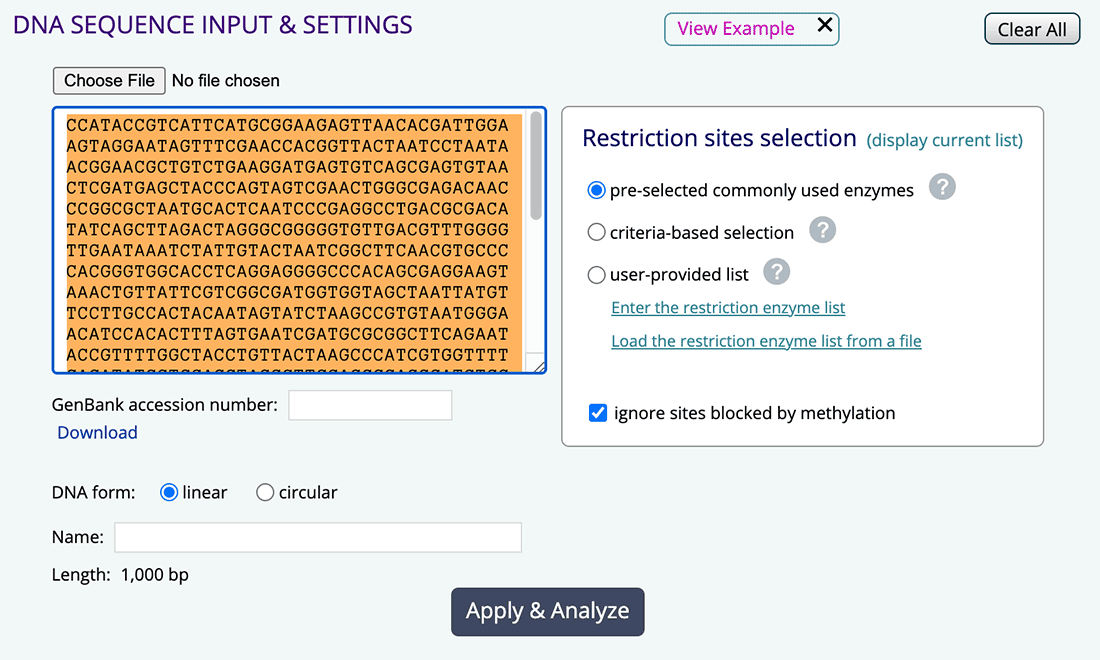Click sequence line starting ACCGTTTTGGCTACCTG
The height and width of the screenshot is (660, 1100).
pos(288,355)
